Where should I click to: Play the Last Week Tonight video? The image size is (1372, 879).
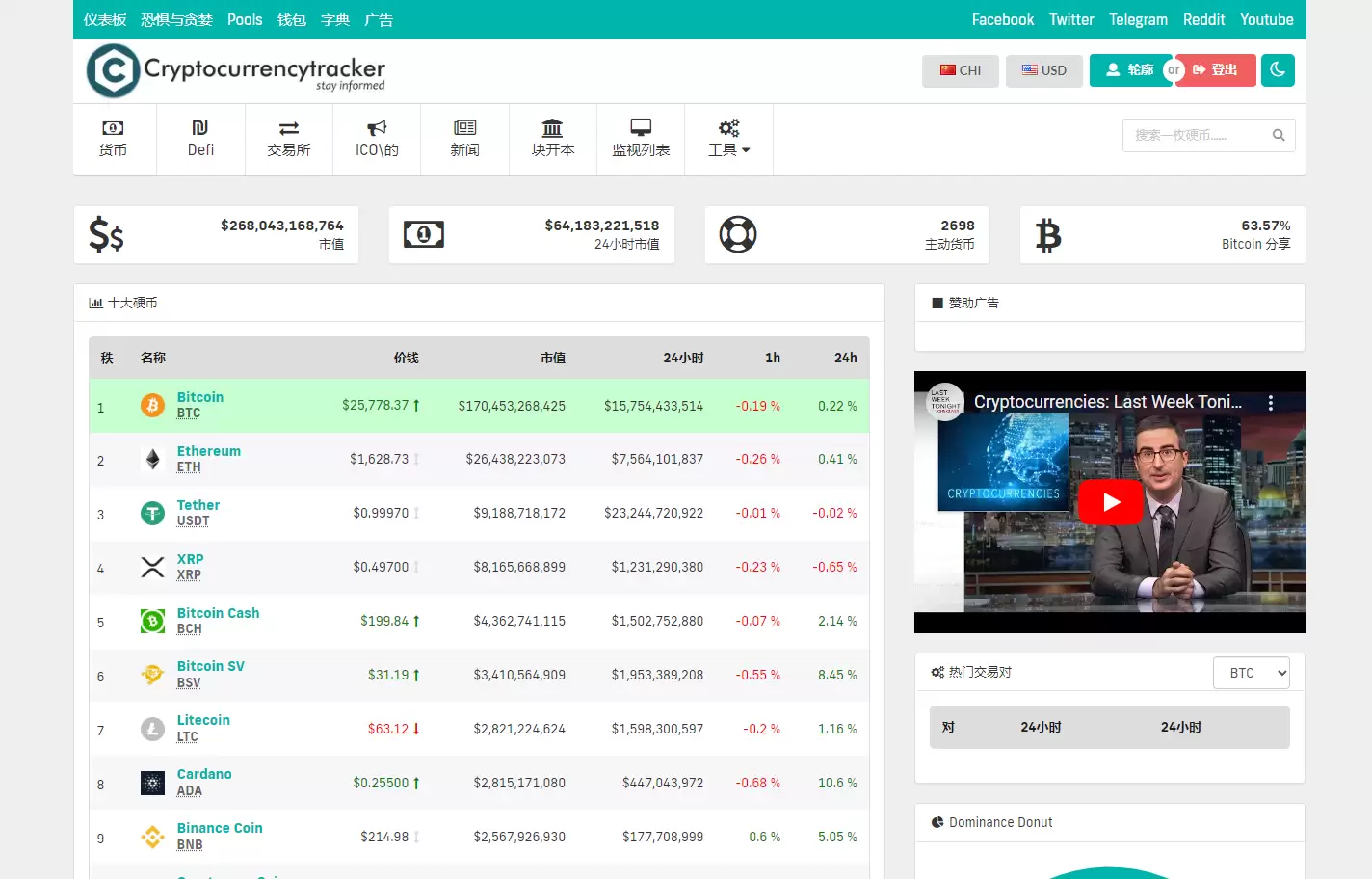point(1110,502)
